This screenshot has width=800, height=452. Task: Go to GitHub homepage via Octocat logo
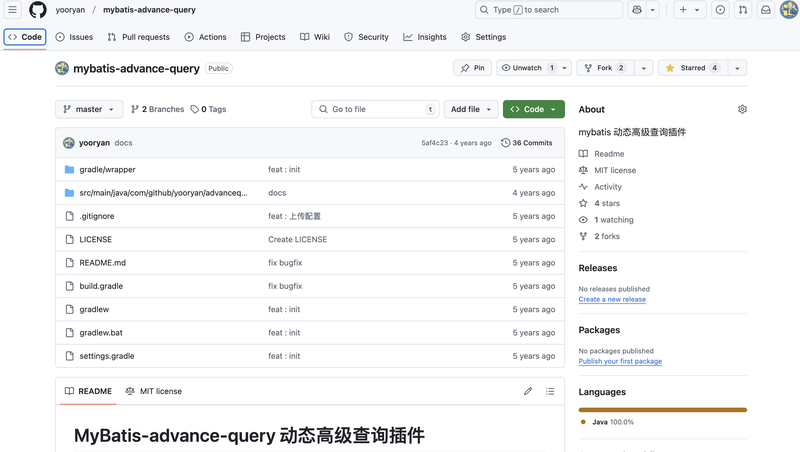38,10
